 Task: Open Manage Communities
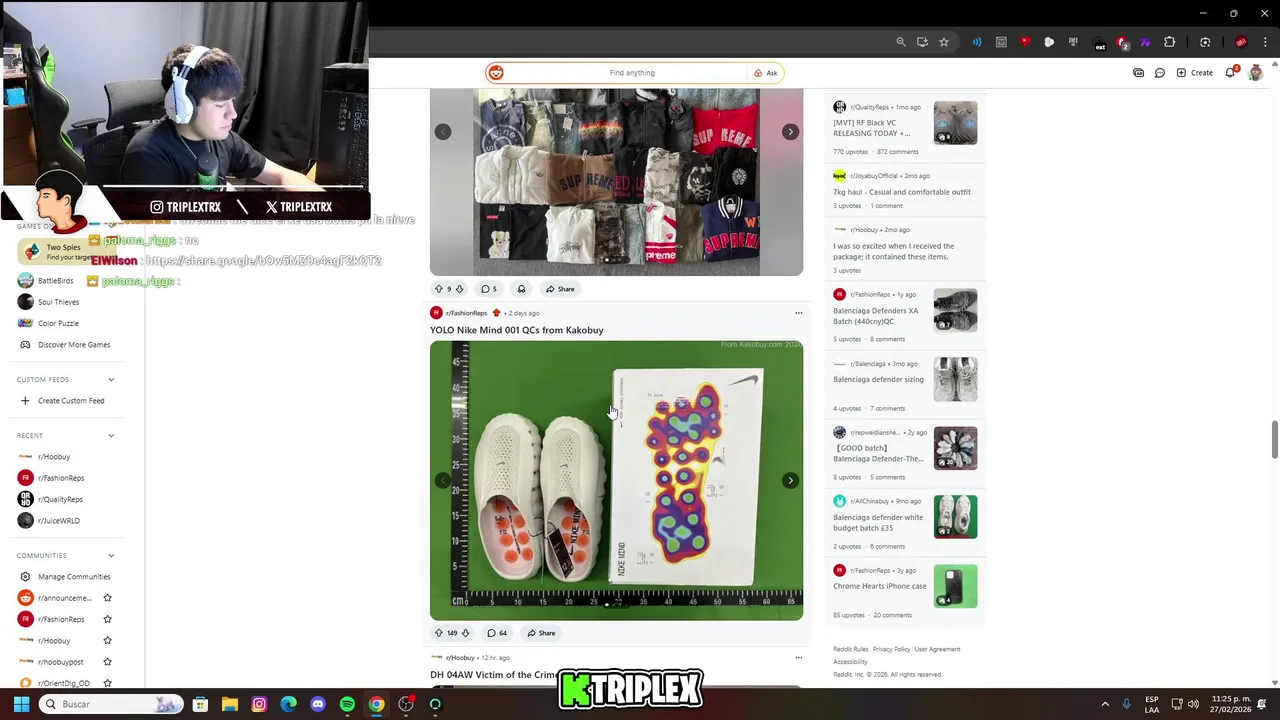pos(65,577)
